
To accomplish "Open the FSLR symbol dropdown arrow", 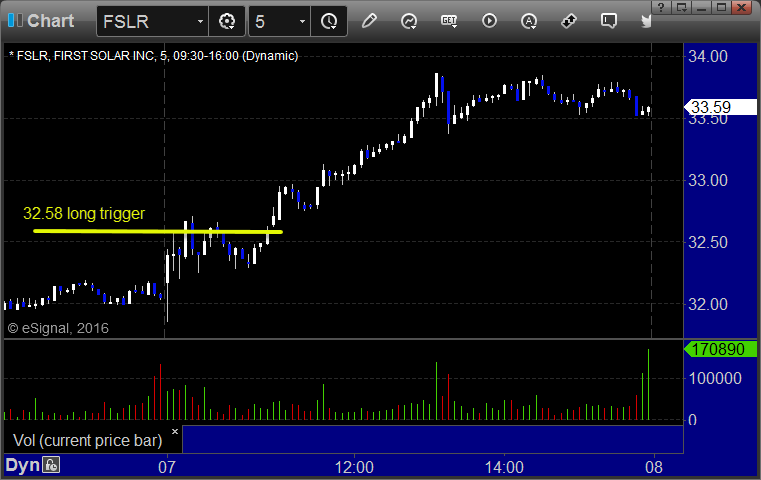I will point(200,21).
